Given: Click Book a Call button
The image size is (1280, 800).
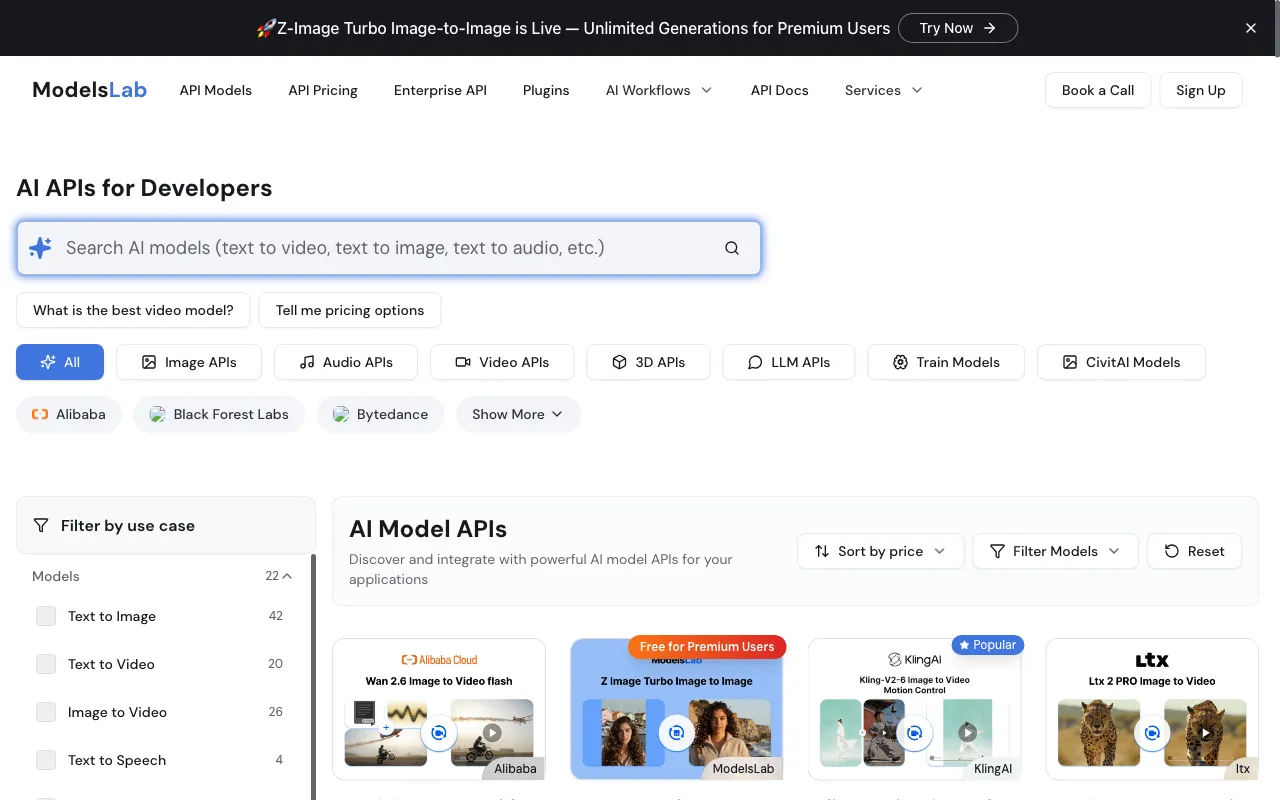Looking at the screenshot, I should (1098, 90).
